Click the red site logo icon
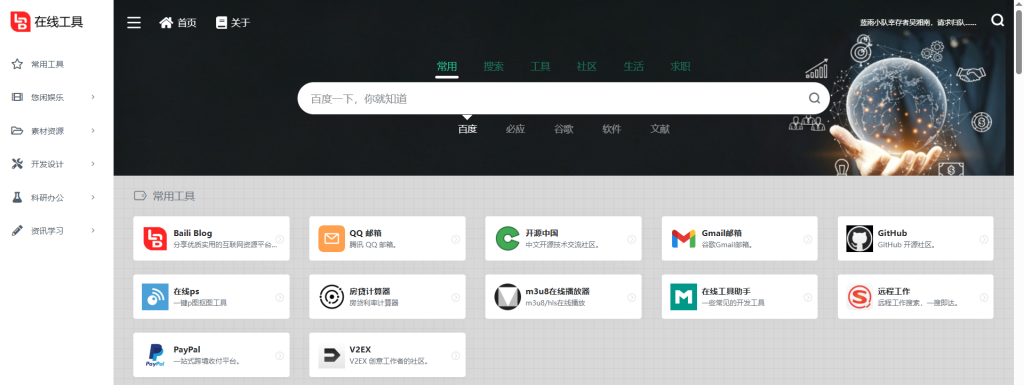1024x385 pixels. 20,22
